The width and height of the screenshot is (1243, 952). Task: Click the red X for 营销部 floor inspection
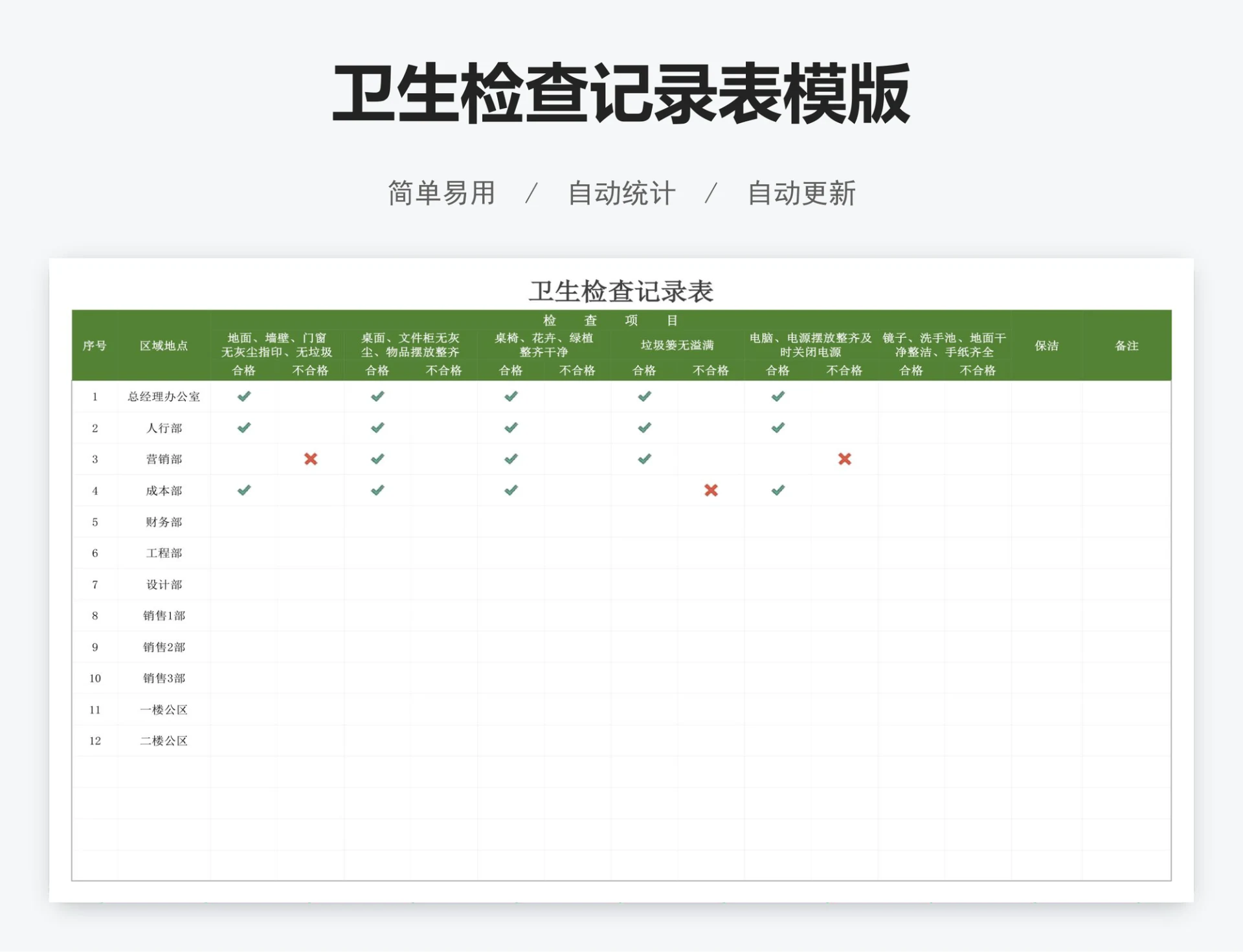click(x=311, y=459)
